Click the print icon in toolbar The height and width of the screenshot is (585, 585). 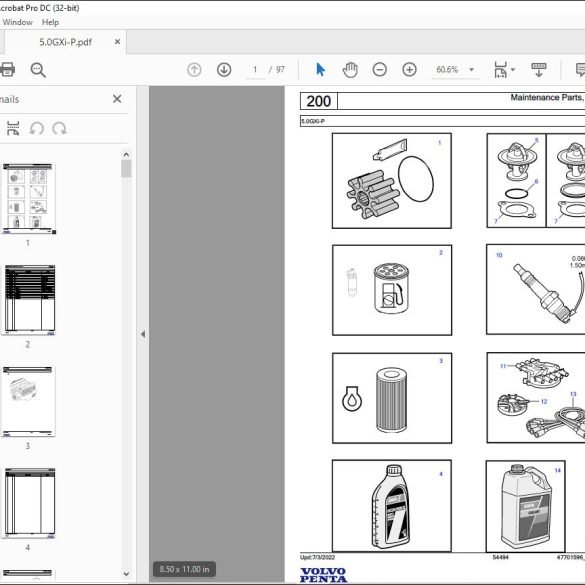pos(7,70)
